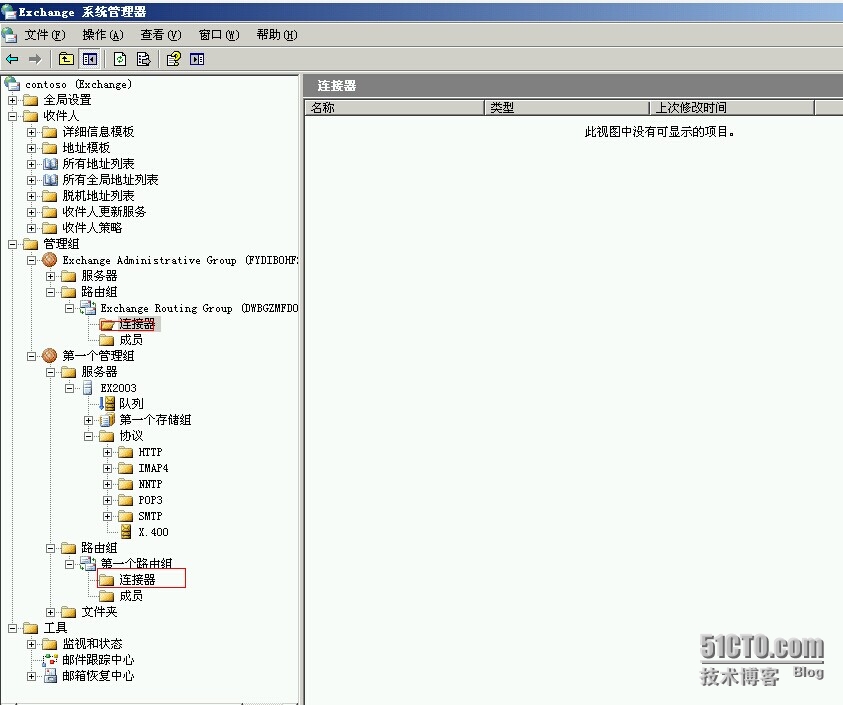Select 路由组 under 第一个管理组

(x=99, y=548)
